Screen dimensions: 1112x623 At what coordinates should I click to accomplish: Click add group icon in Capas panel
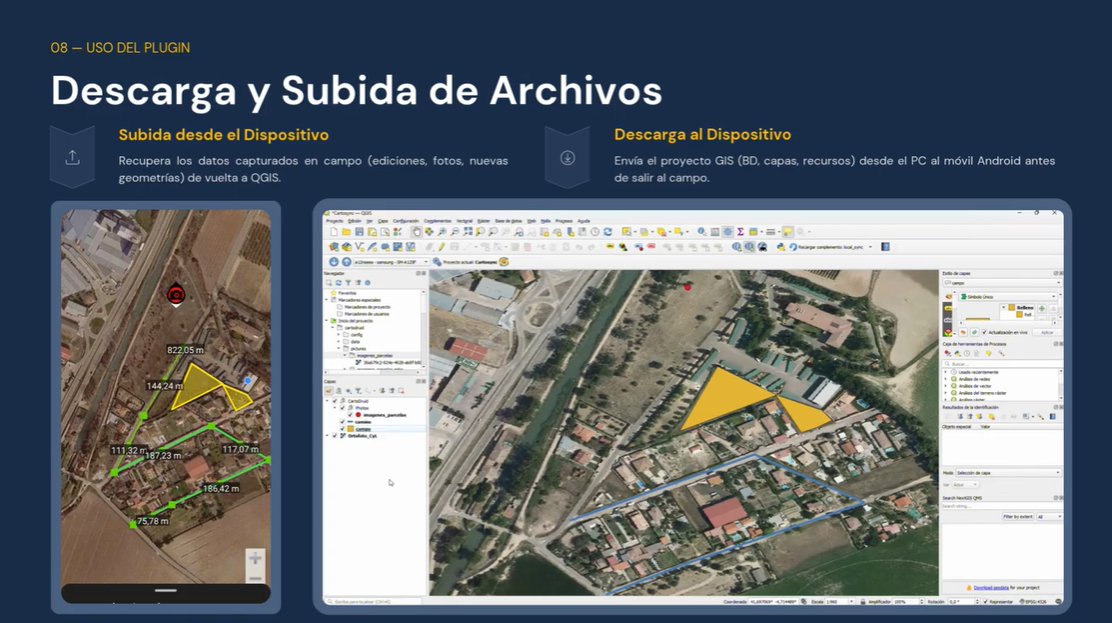point(338,391)
